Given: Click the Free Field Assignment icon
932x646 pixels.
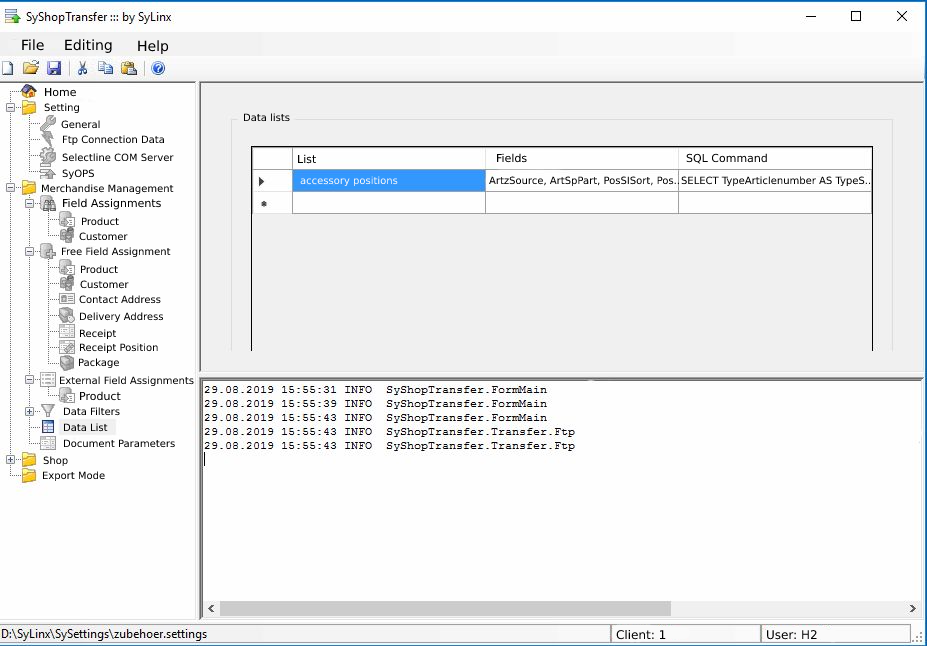Looking at the screenshot, I should (x=48, y=251).
